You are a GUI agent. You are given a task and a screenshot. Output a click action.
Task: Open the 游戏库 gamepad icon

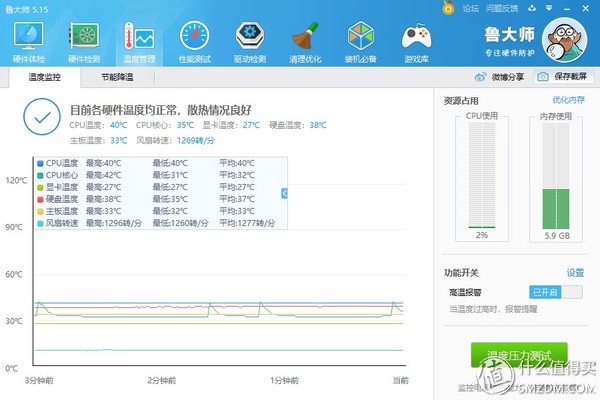point(416,42)
